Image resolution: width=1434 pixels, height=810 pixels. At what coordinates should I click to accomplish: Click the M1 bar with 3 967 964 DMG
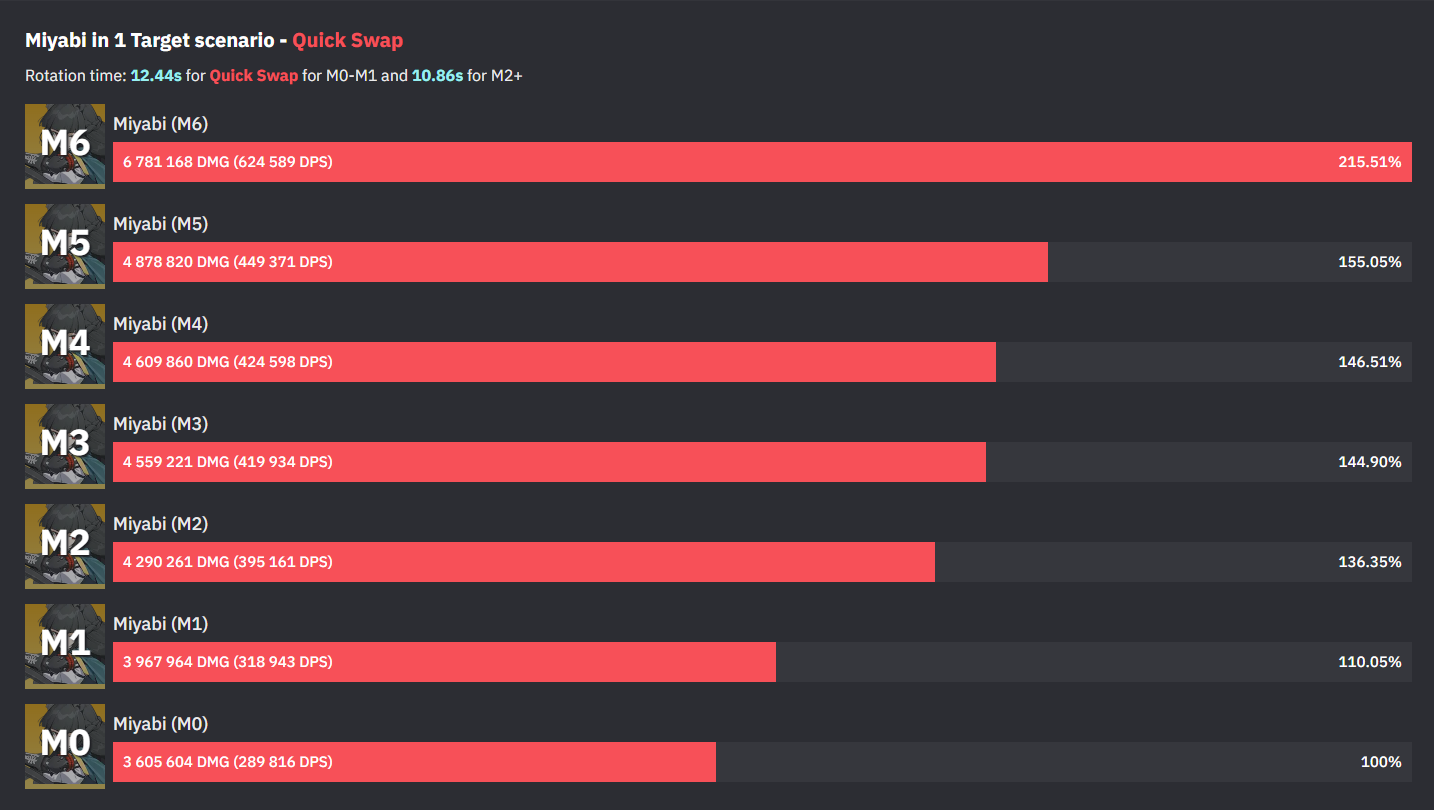[444, 662]
